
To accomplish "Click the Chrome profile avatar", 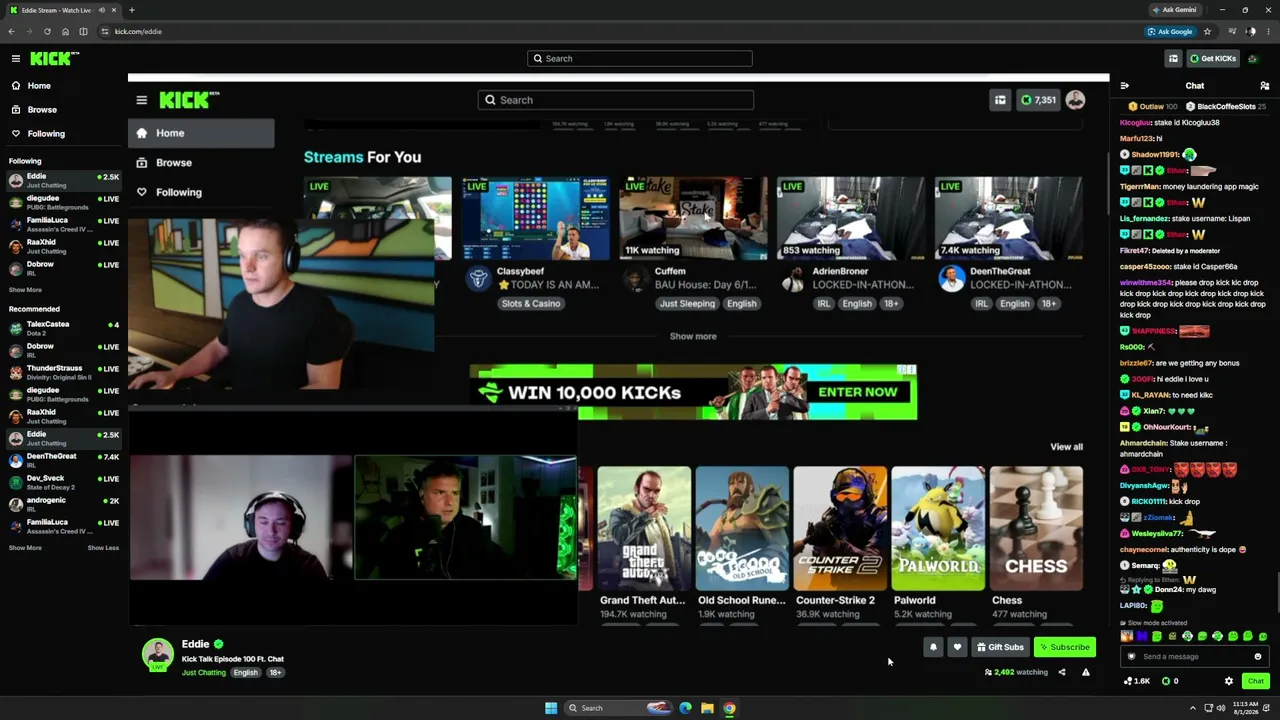I will 1251,31.
